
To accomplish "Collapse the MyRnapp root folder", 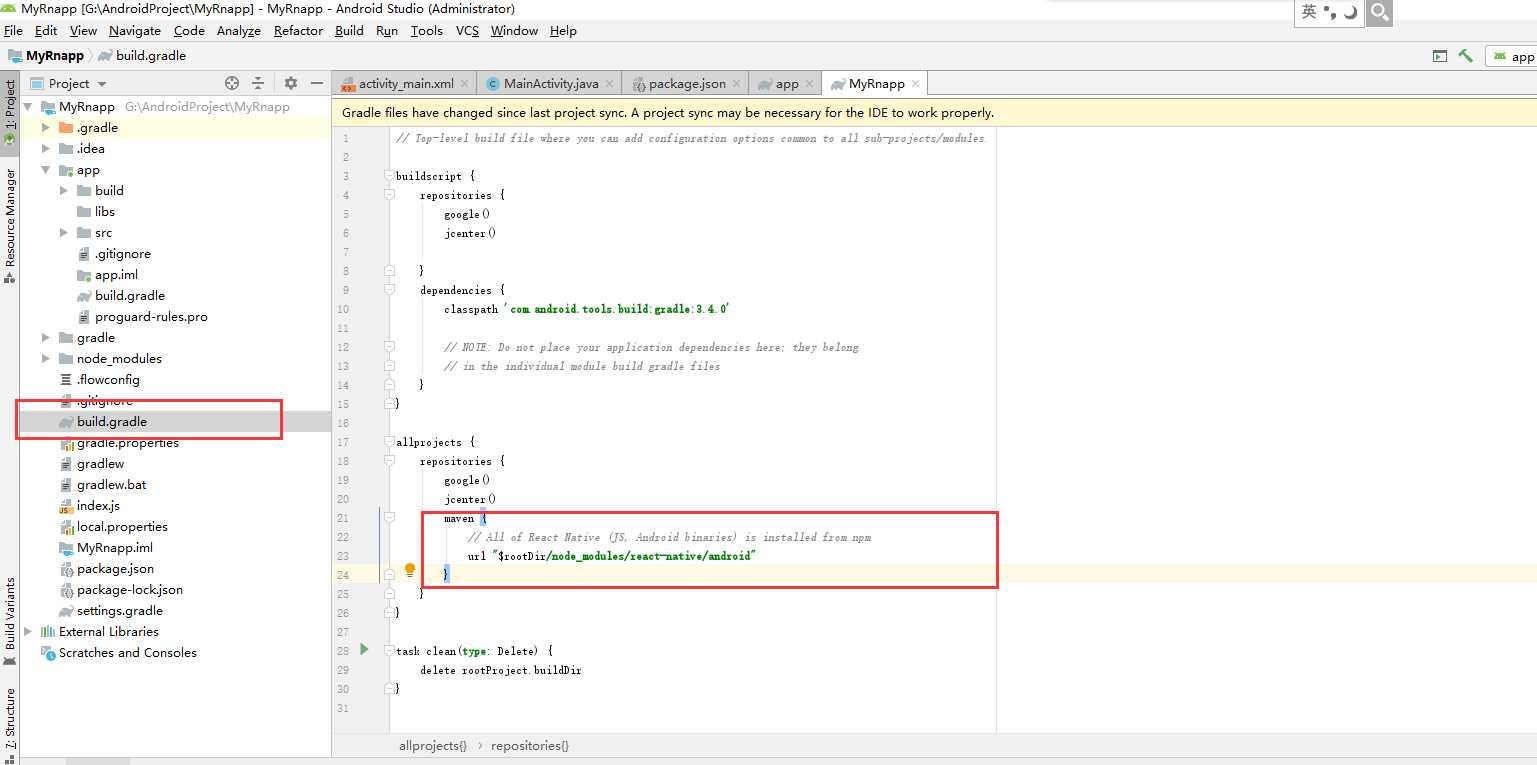I will pyautogui.click(x=28, y=106).
